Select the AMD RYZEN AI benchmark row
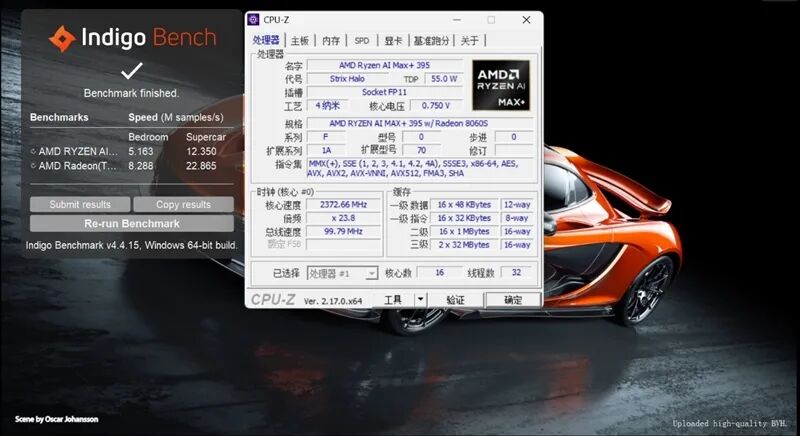The width and height of the screenshot is (800, 436). coord(132,151)
